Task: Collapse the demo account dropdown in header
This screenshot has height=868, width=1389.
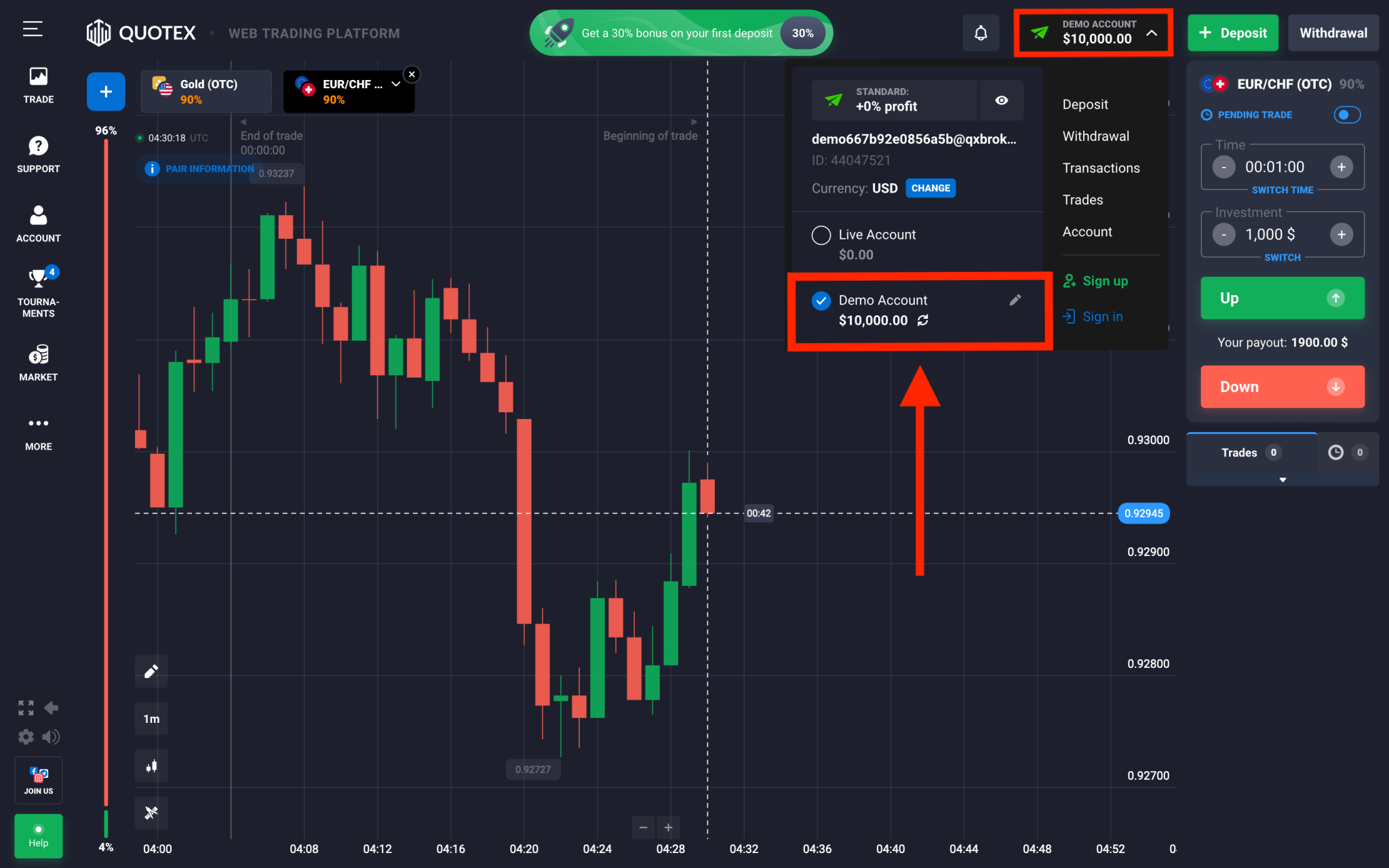Action: pos(1151,33)
